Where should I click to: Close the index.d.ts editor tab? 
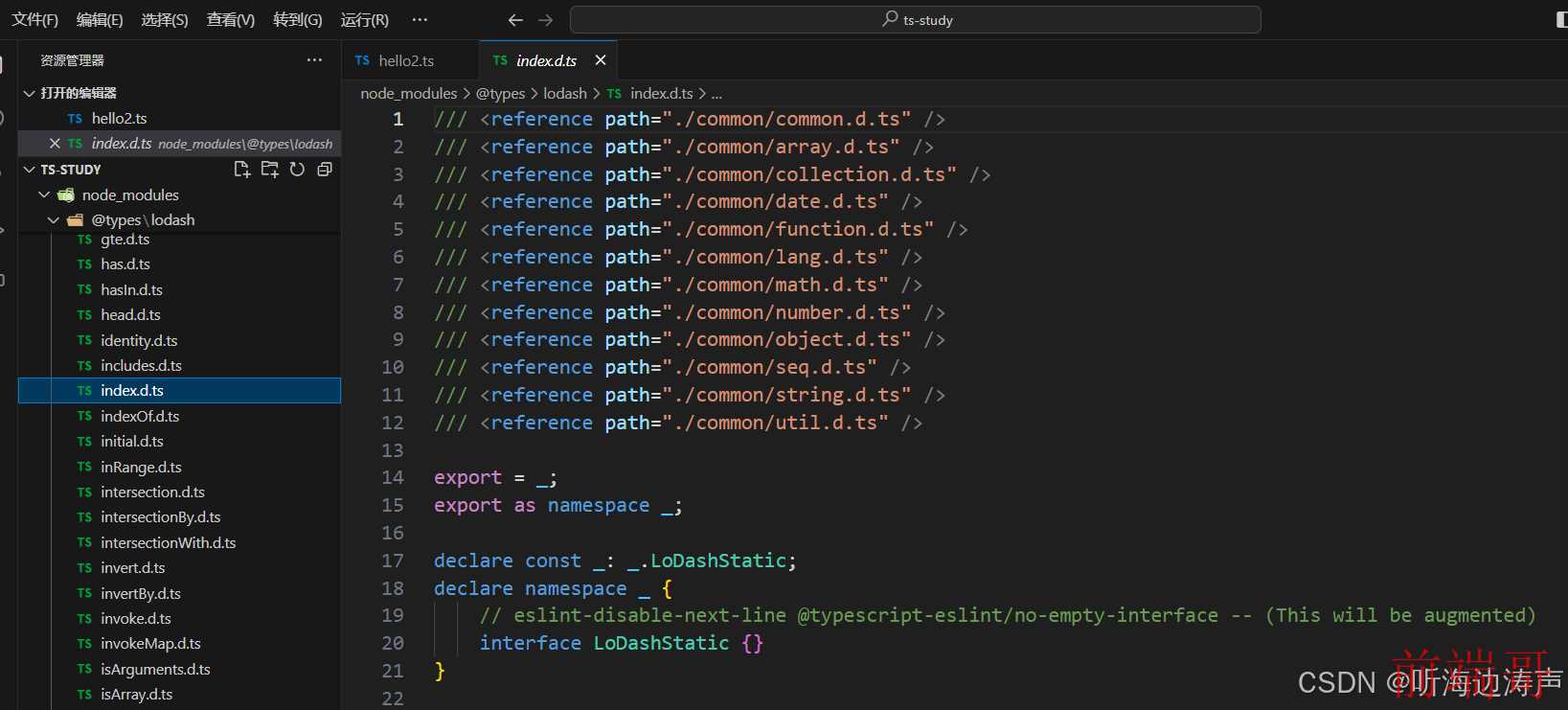[x=601, y=60]
